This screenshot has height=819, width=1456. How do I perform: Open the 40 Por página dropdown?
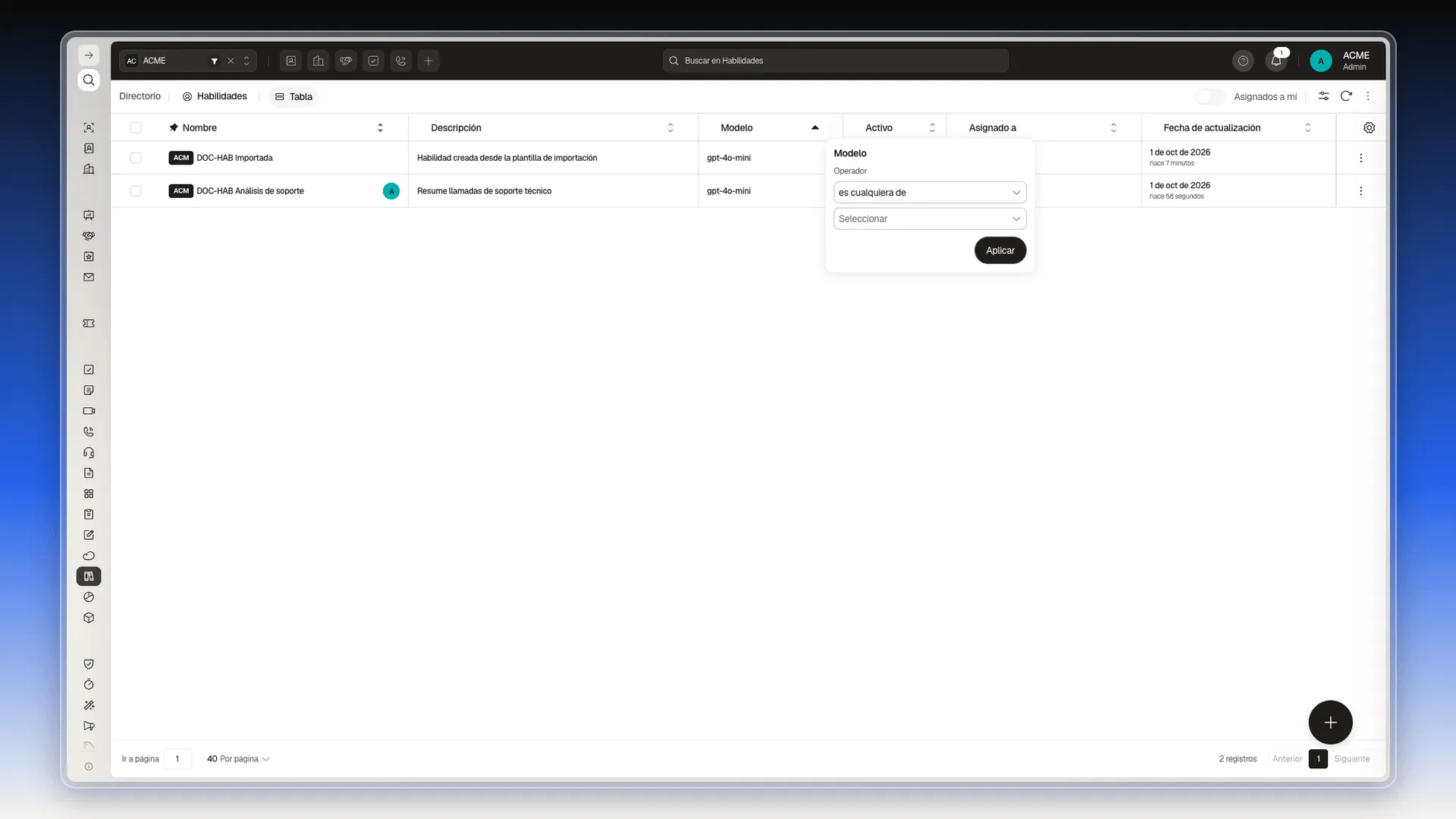(237, 759)
